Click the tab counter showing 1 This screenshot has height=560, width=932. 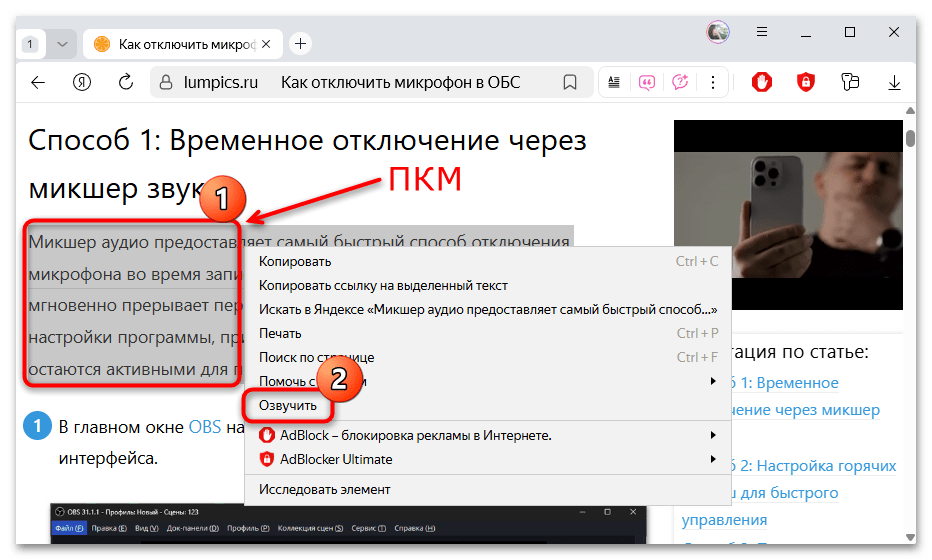click(x=30, y=44)
